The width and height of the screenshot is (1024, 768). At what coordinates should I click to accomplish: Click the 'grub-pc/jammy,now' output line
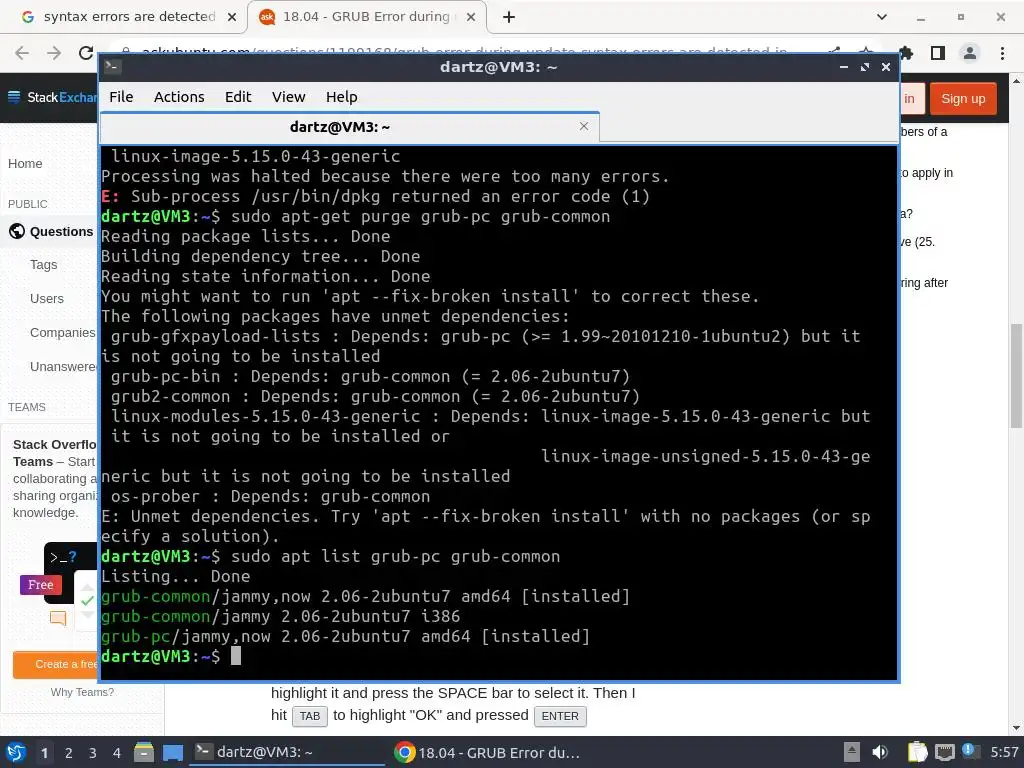[x=345, y=636]
